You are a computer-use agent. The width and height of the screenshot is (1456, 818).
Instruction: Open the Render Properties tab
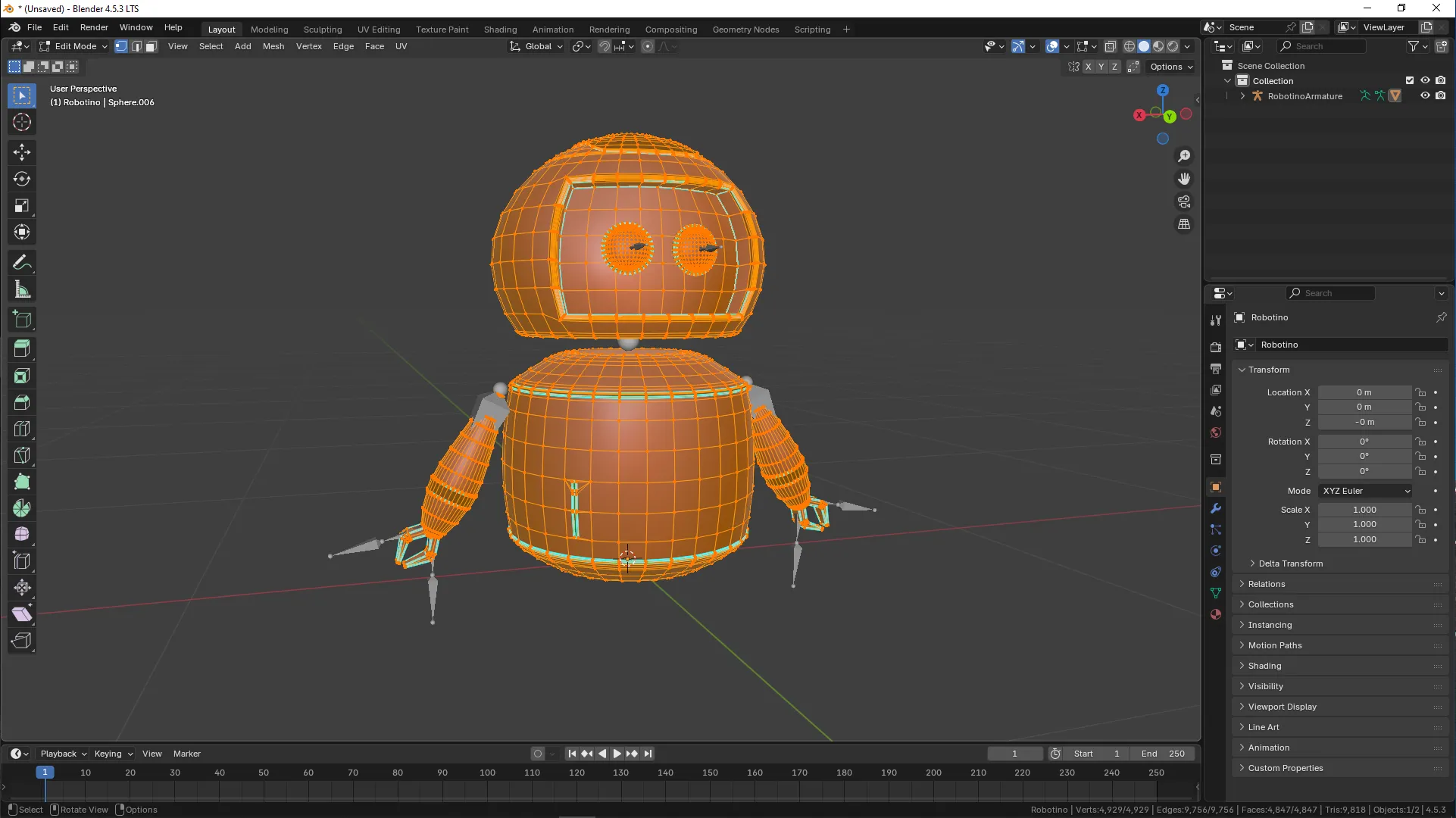click(x=1215, y=346)
